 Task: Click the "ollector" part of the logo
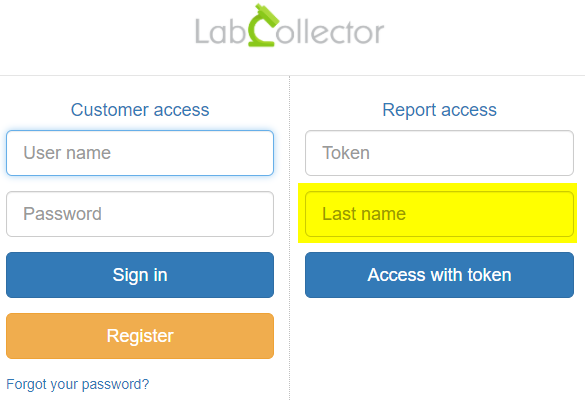tap(330, 32)
